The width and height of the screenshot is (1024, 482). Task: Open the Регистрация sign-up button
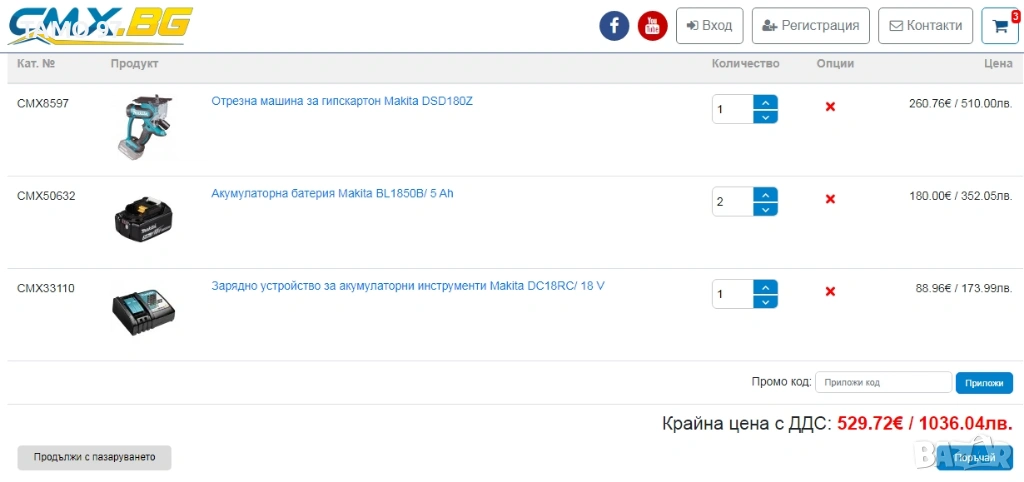(x=810, y=26)
